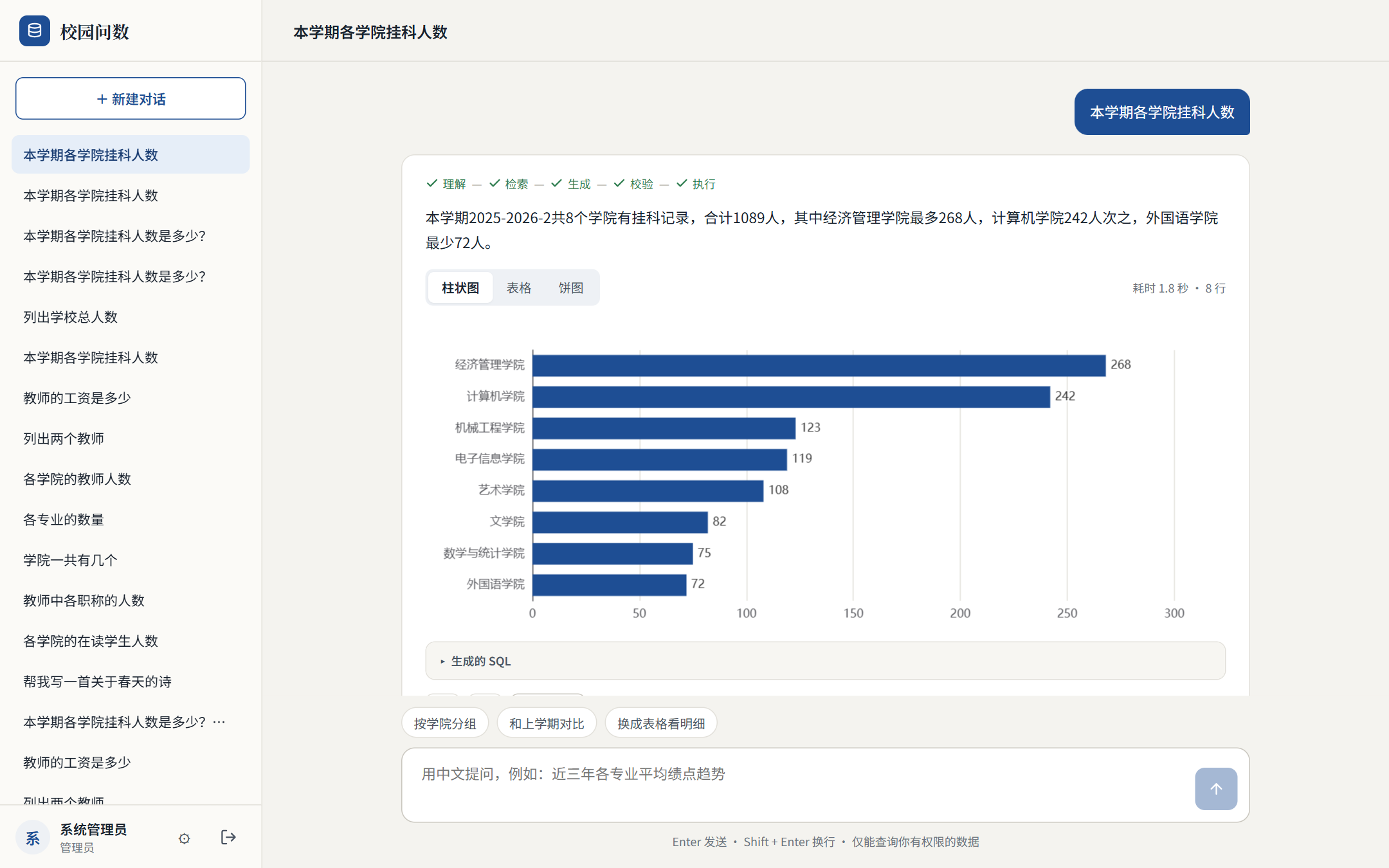Open the 各学院的教师人数 conversation
This screenshot has height=868, width=1389.
click(131, 479)
